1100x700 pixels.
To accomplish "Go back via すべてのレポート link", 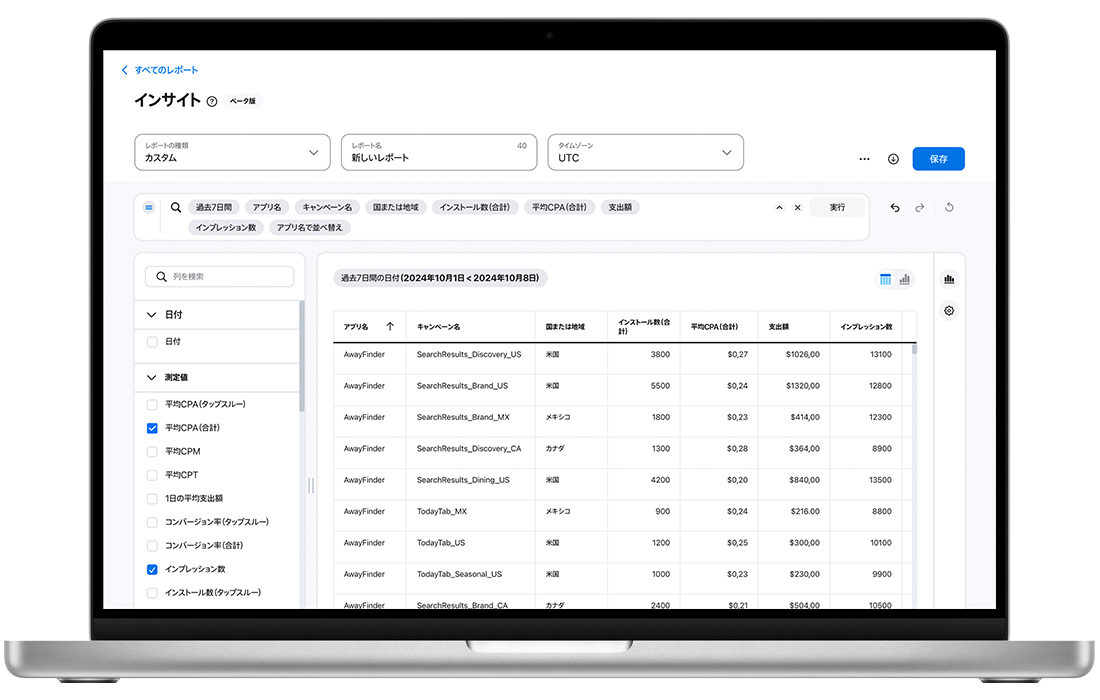I will tap(160, 70).
